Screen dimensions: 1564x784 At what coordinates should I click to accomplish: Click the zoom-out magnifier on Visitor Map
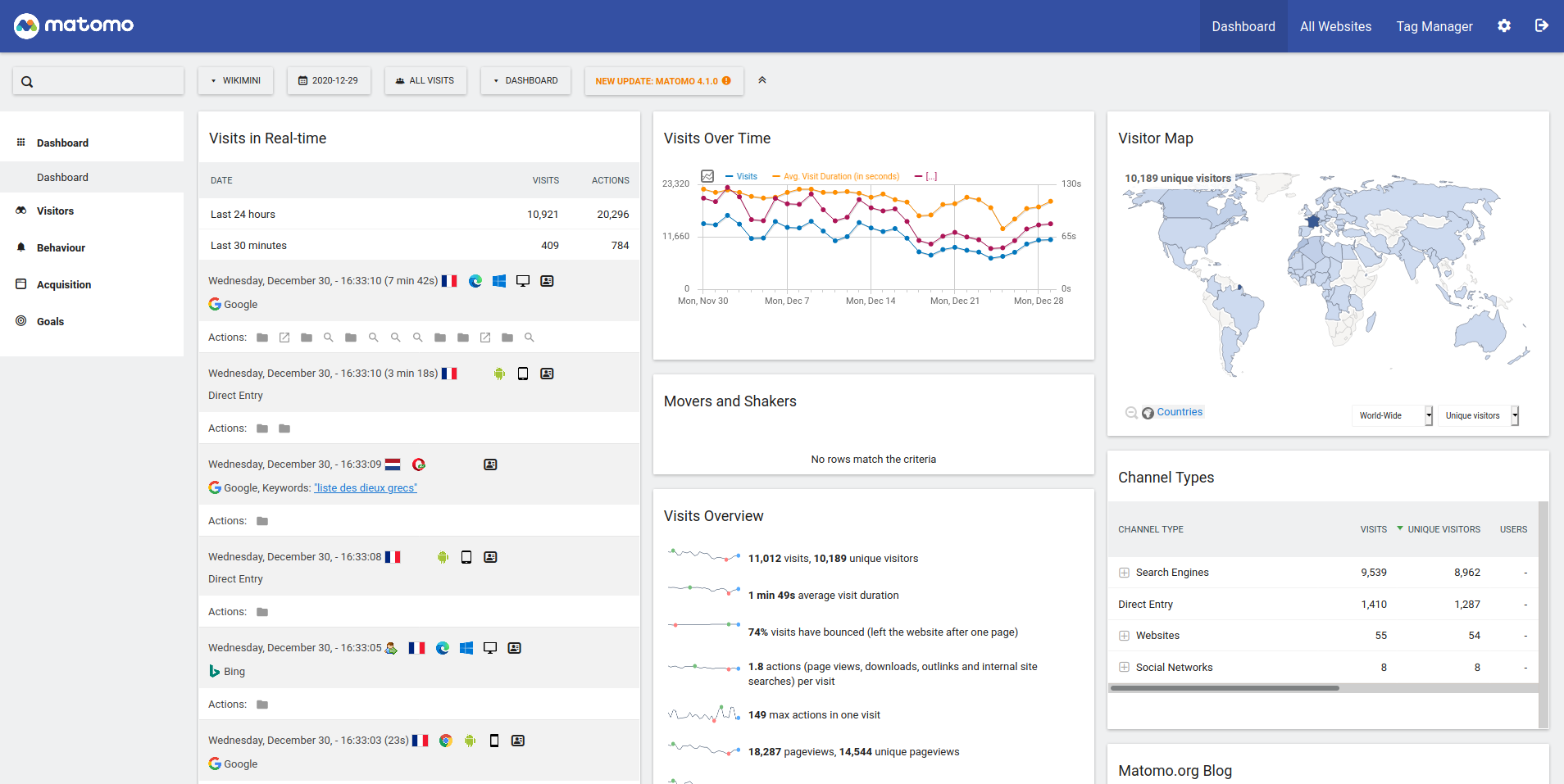1131,413
